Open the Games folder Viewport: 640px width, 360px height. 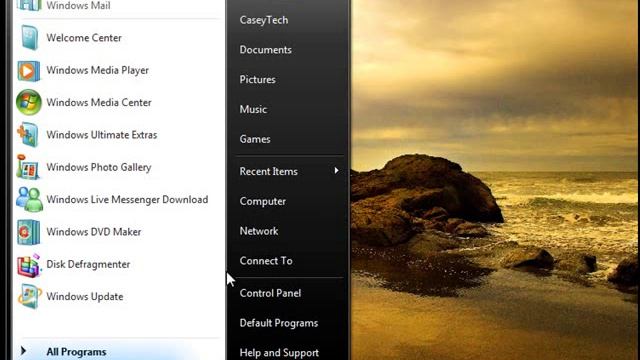(255, 139)
